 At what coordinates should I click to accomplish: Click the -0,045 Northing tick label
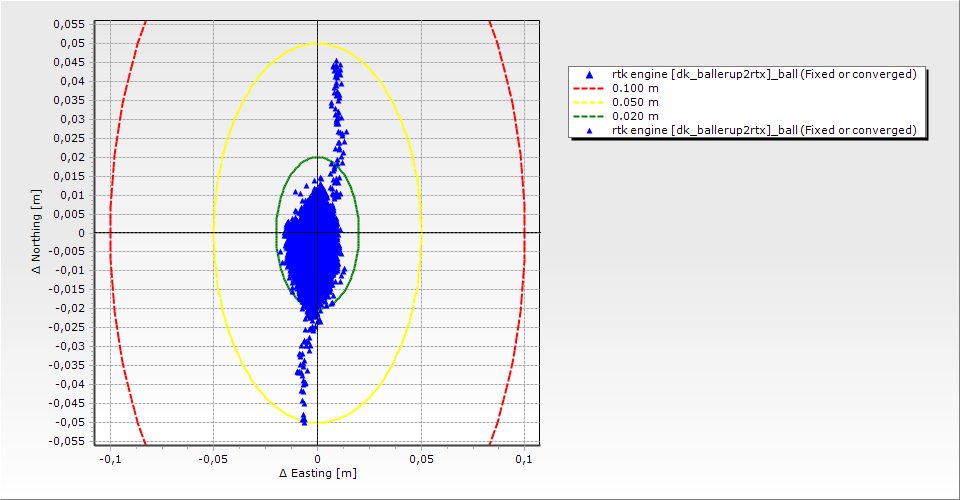67,403
